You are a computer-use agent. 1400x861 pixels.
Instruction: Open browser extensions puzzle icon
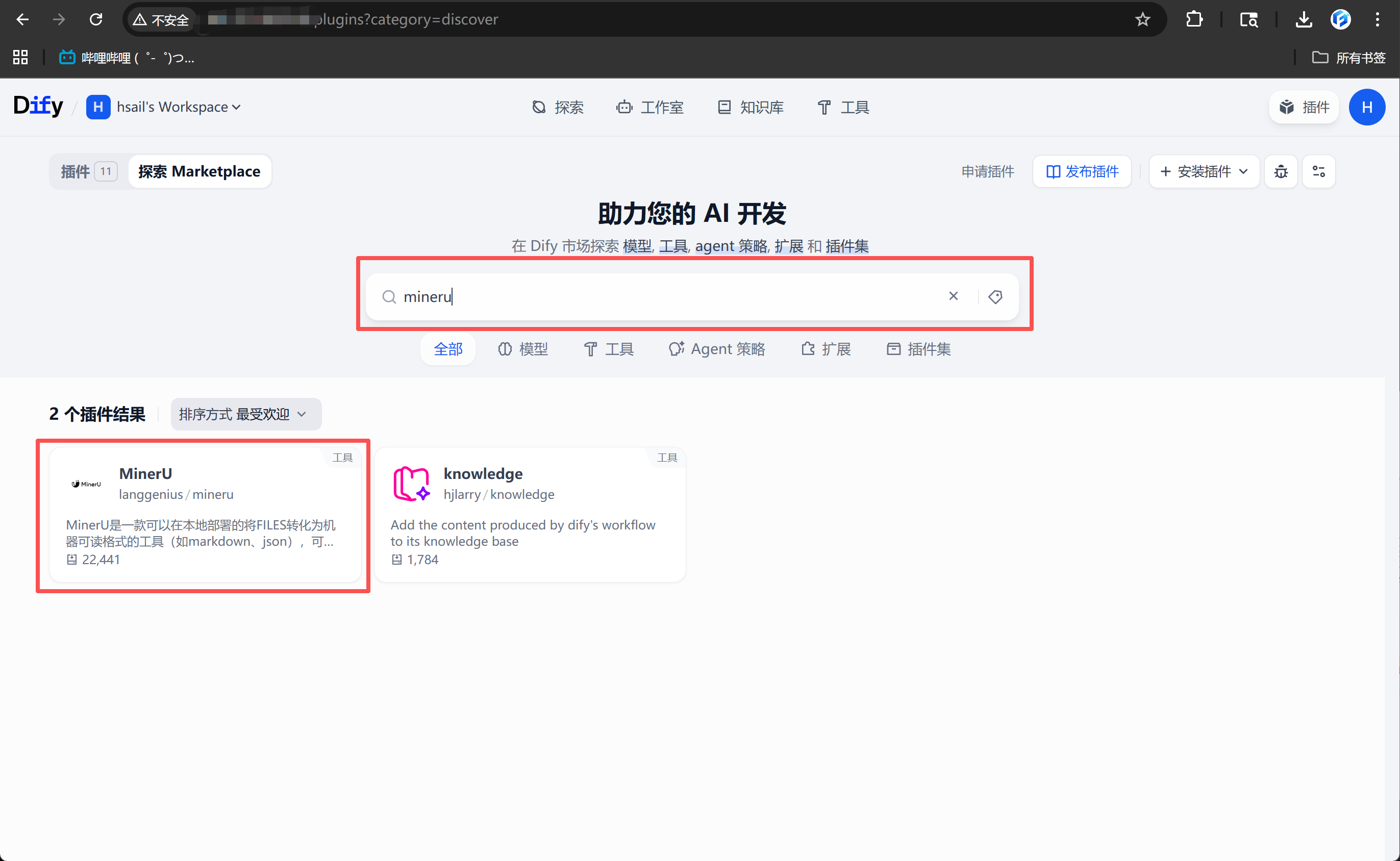(x=1194, y=19)
